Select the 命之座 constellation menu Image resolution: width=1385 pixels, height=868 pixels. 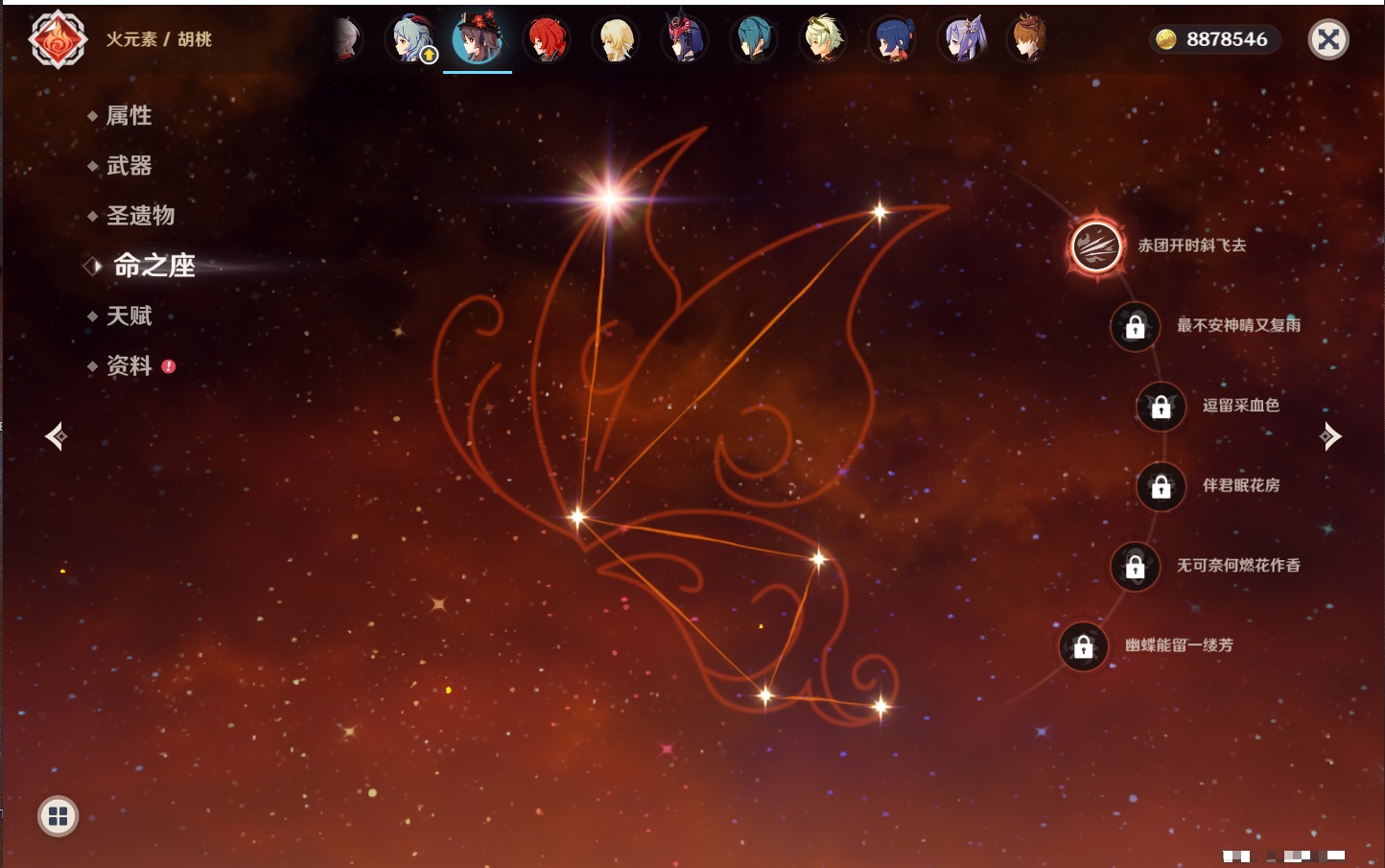(x=153, y=266)
